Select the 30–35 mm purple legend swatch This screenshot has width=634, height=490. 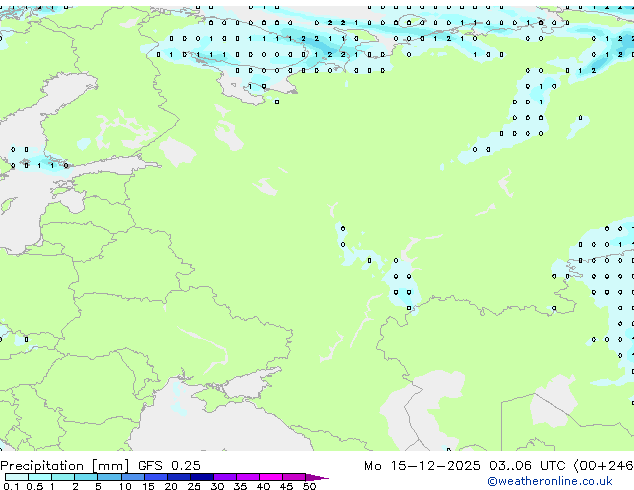(225, 477)
